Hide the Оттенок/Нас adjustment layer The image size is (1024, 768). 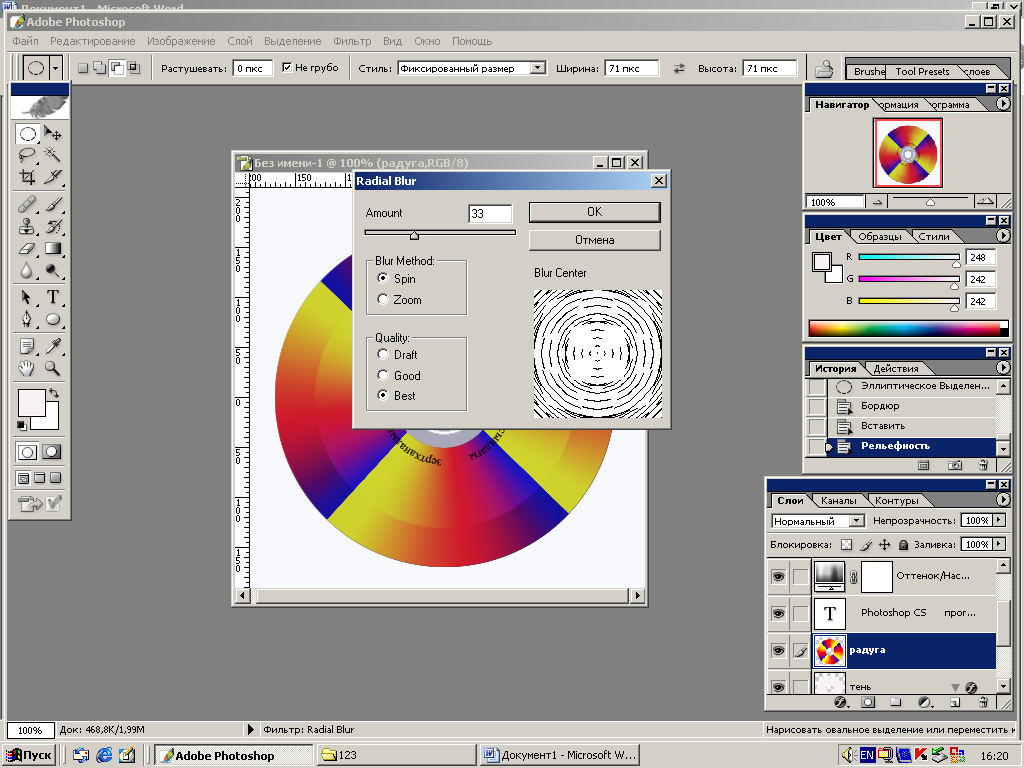tap(778, 577)
